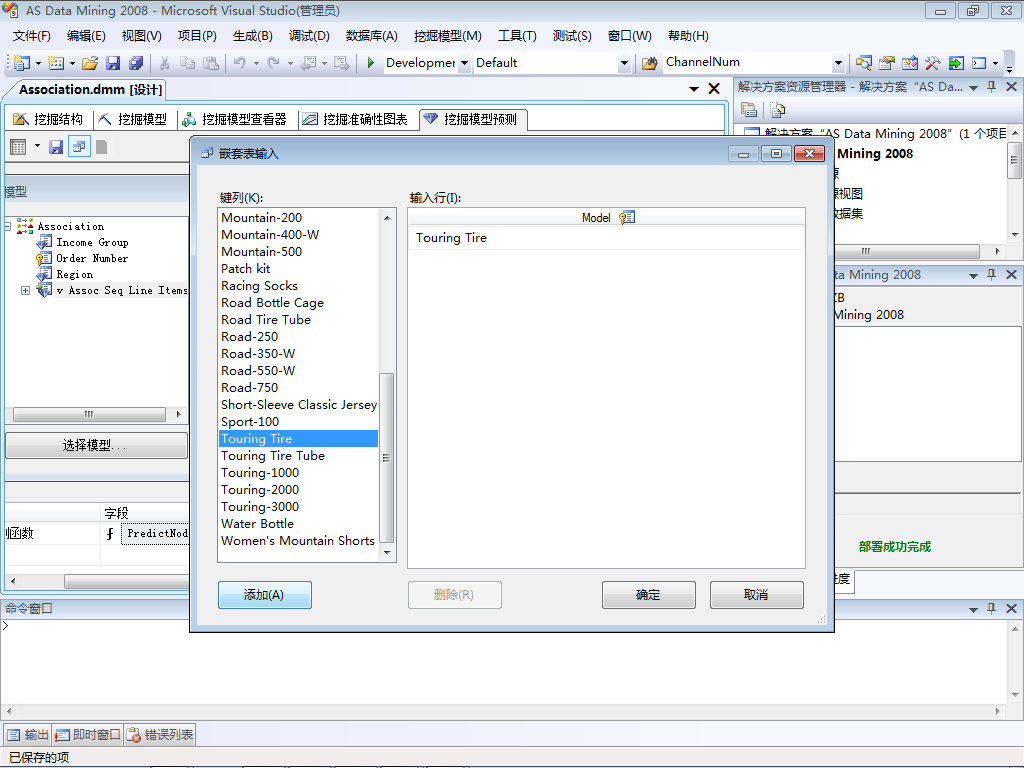Viewport: 1024px width, 768px height.
Task: Click the Solution Explorer horizontal scrollbar thumb
Action: (x=907, y=251)
